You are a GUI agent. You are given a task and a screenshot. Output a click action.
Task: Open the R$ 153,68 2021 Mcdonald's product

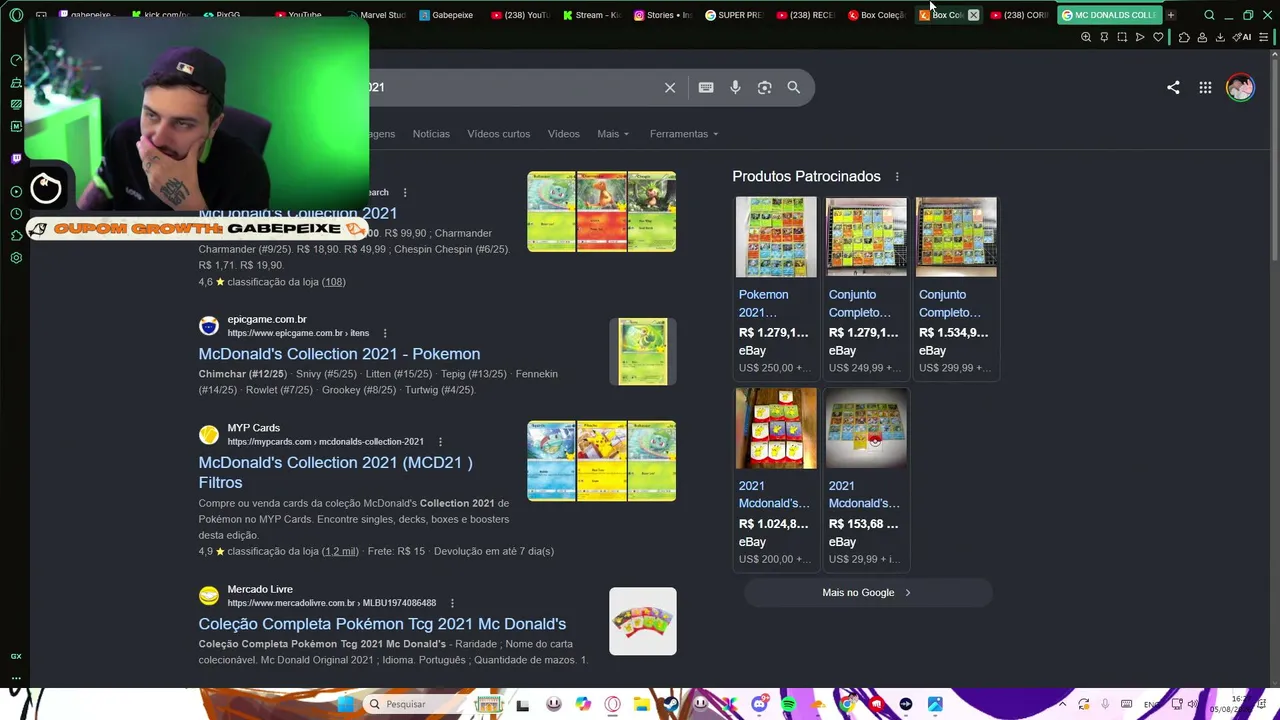click(x=866, y=478)
